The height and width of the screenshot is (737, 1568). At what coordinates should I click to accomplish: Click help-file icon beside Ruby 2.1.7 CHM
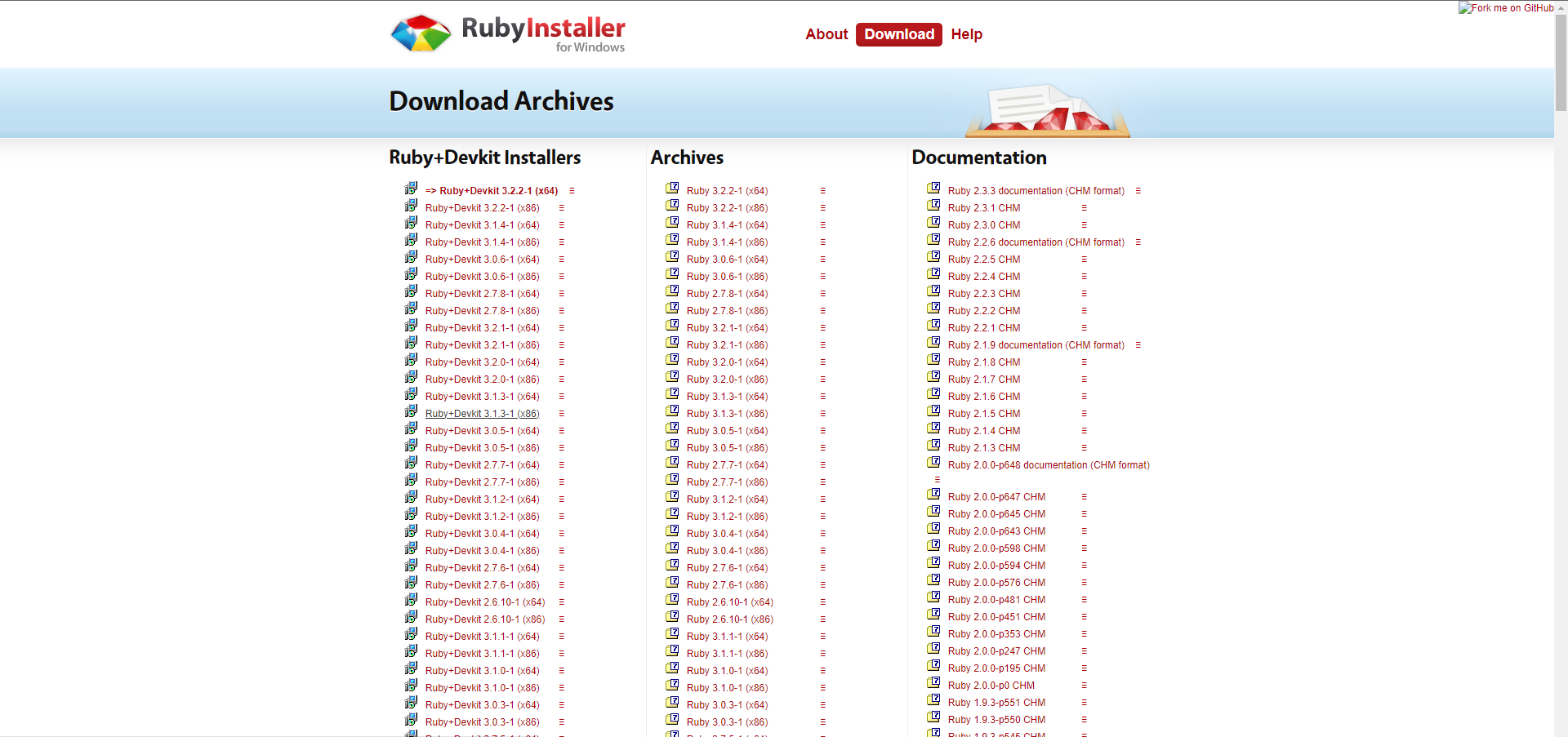(x=933, y=376)
